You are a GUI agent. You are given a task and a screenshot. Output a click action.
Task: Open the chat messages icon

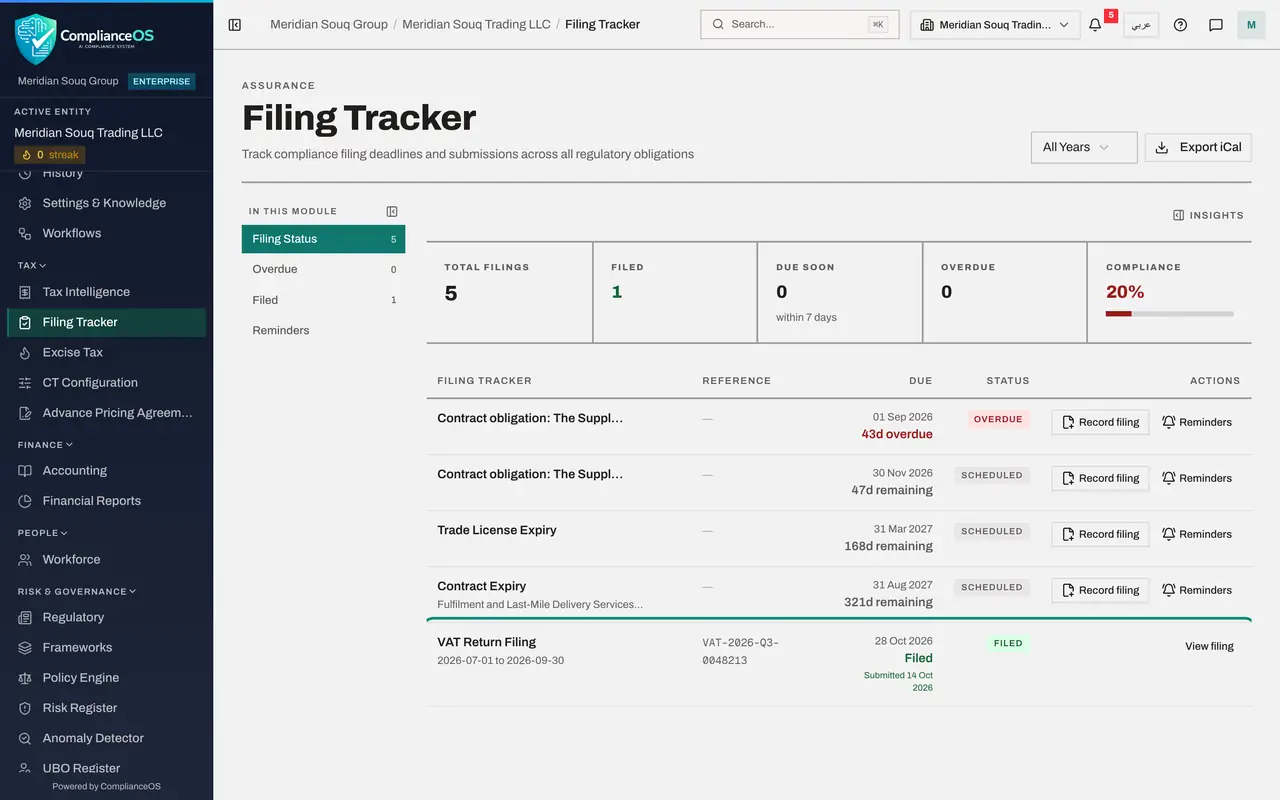point(1216,25)
